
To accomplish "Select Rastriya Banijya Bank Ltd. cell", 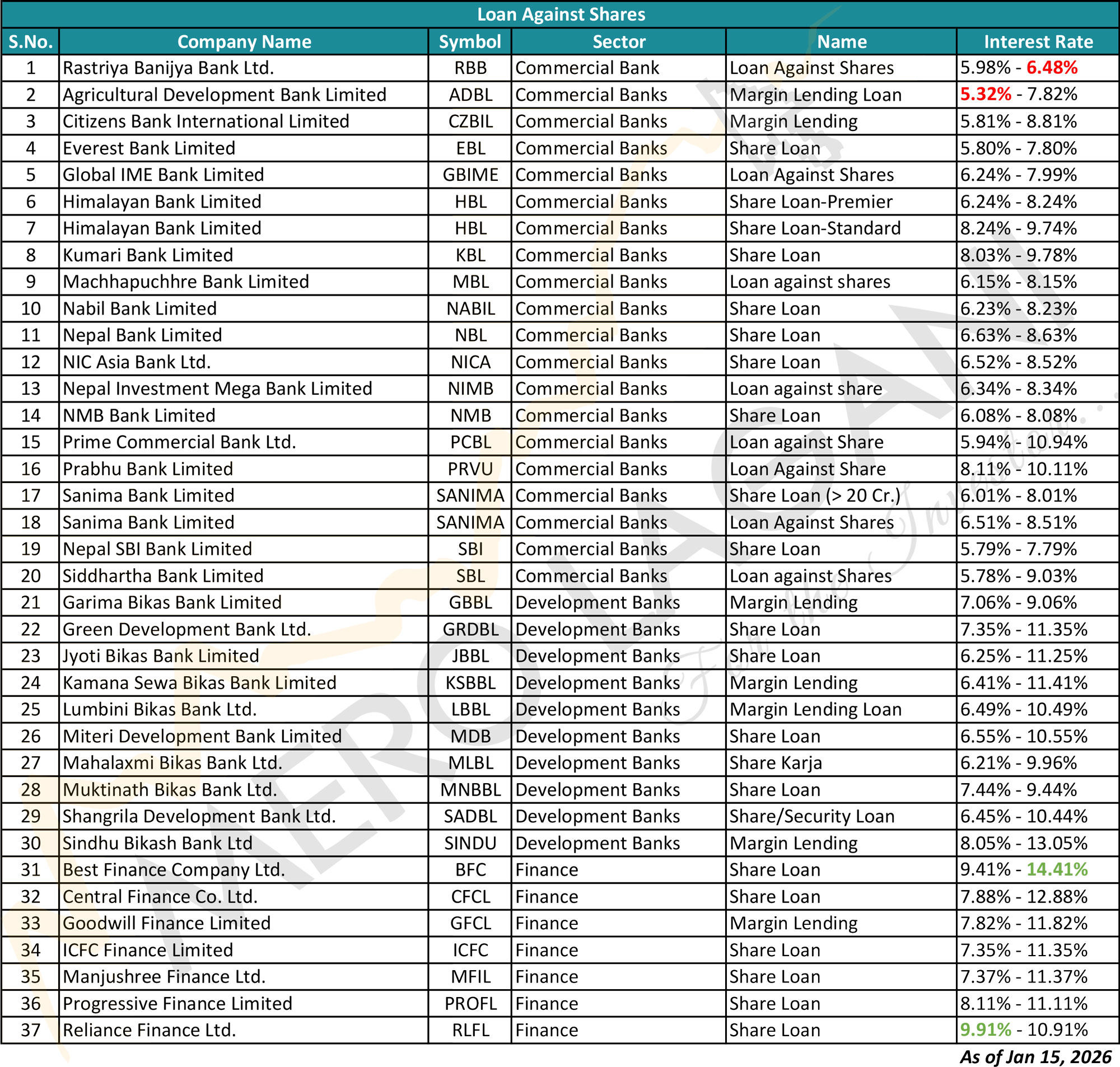I will (169, 68).
